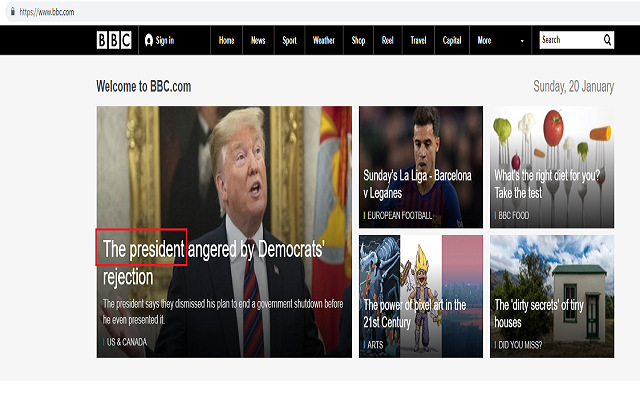The image size is (640, 400).
Task: Open the Capital section
Action: (452, 40)
